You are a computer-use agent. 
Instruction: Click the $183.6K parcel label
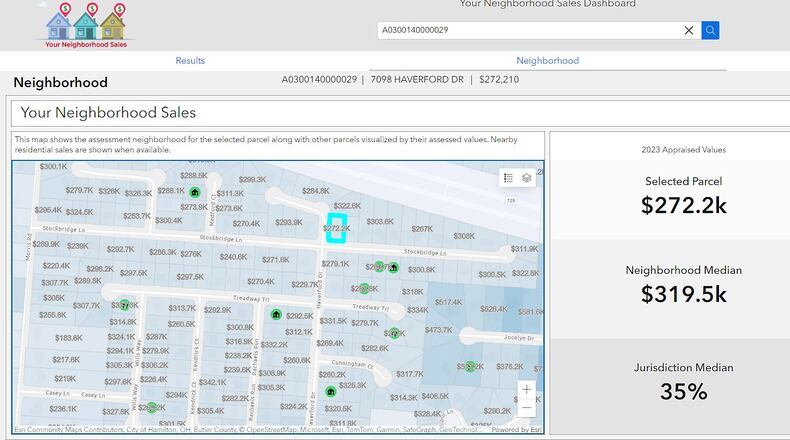69,338
